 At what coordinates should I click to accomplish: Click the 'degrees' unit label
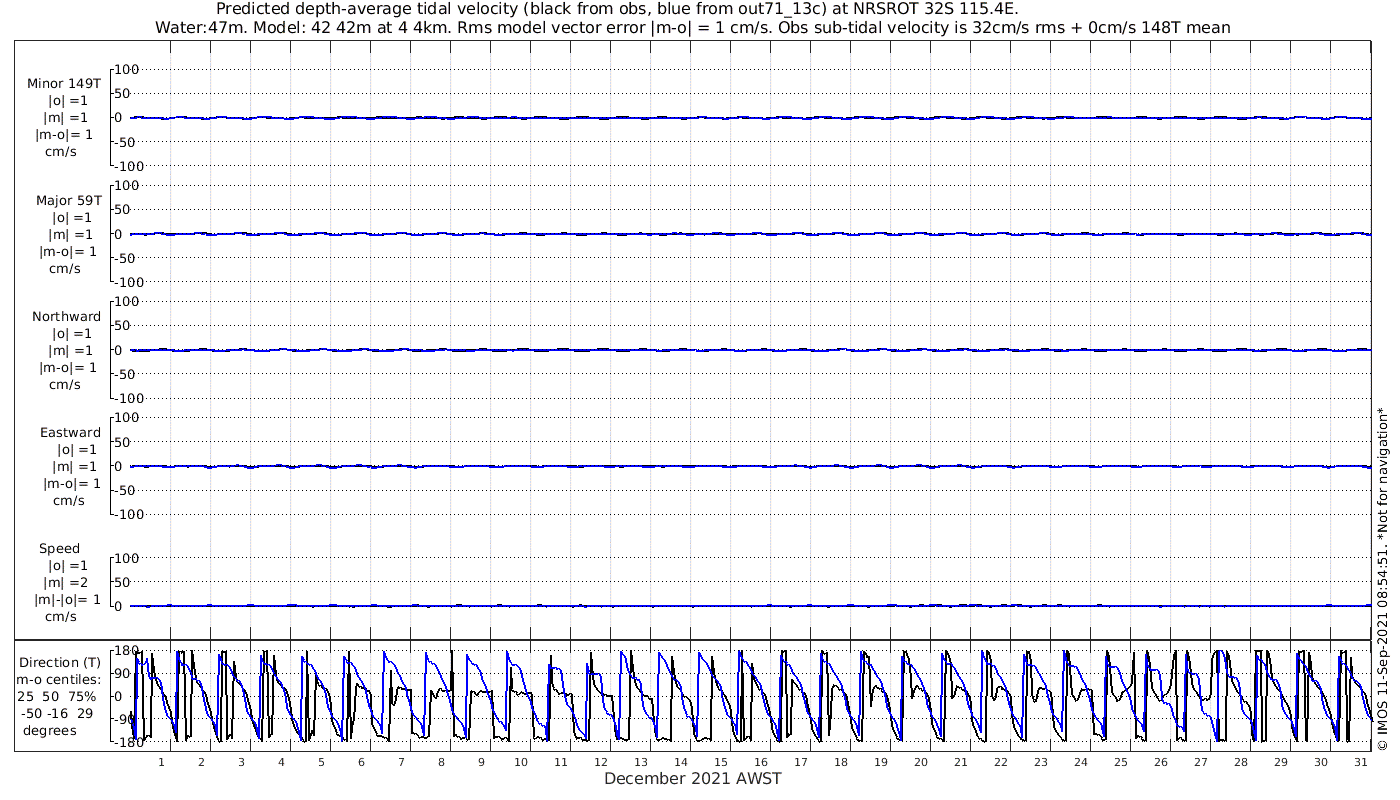click(x=50, y=731)
